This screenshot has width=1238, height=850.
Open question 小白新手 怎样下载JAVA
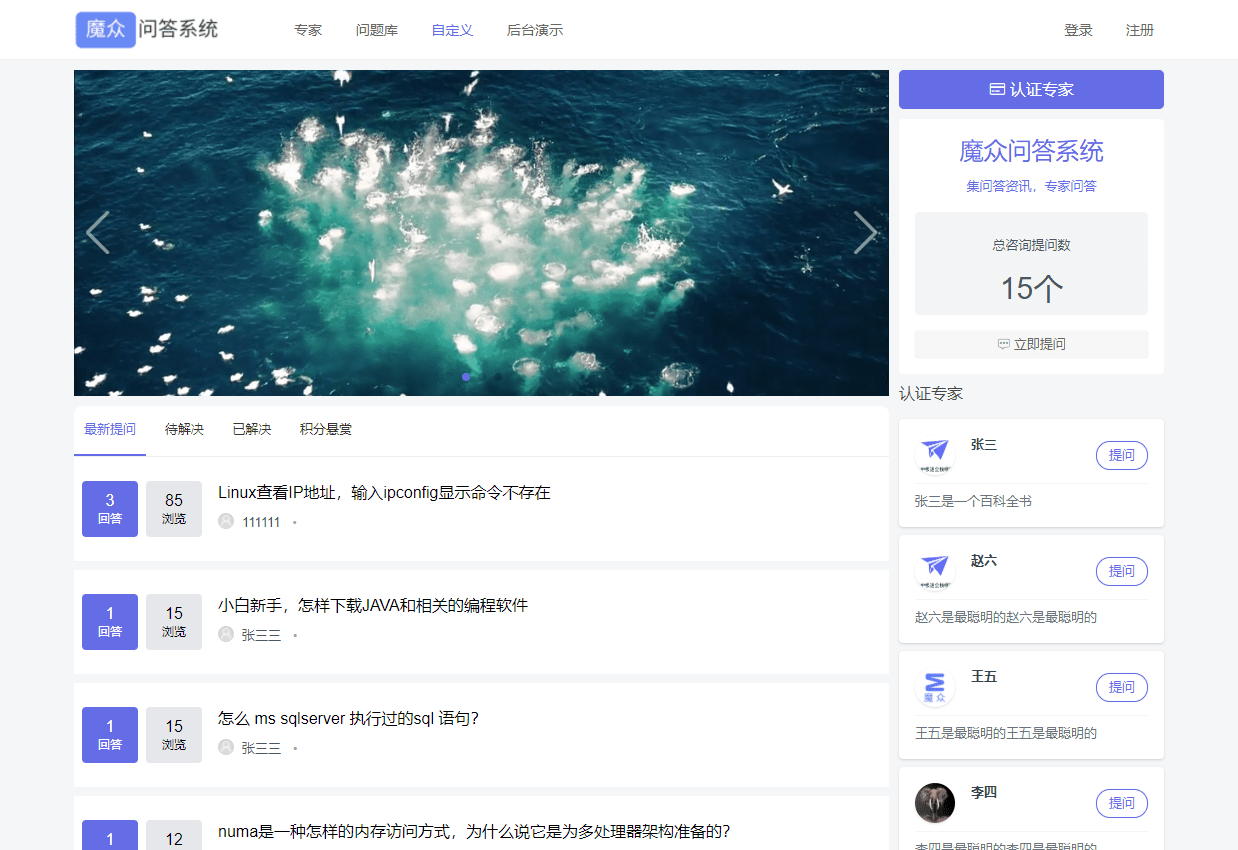pyautogui.click(x=373, y=606)
